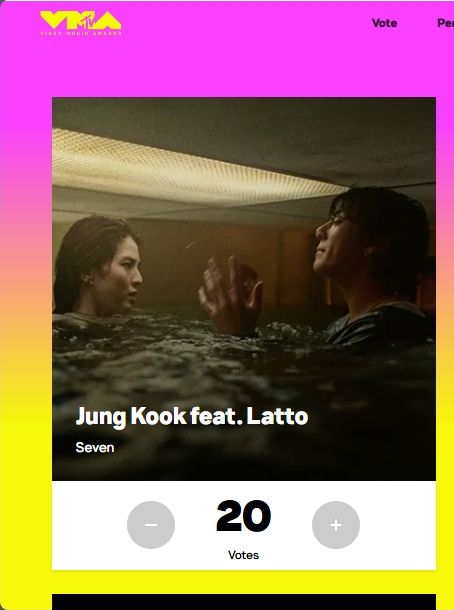
Task: Click the 'Jung Kook feat. Latto' artist title
Action: (x=192, y=417)
